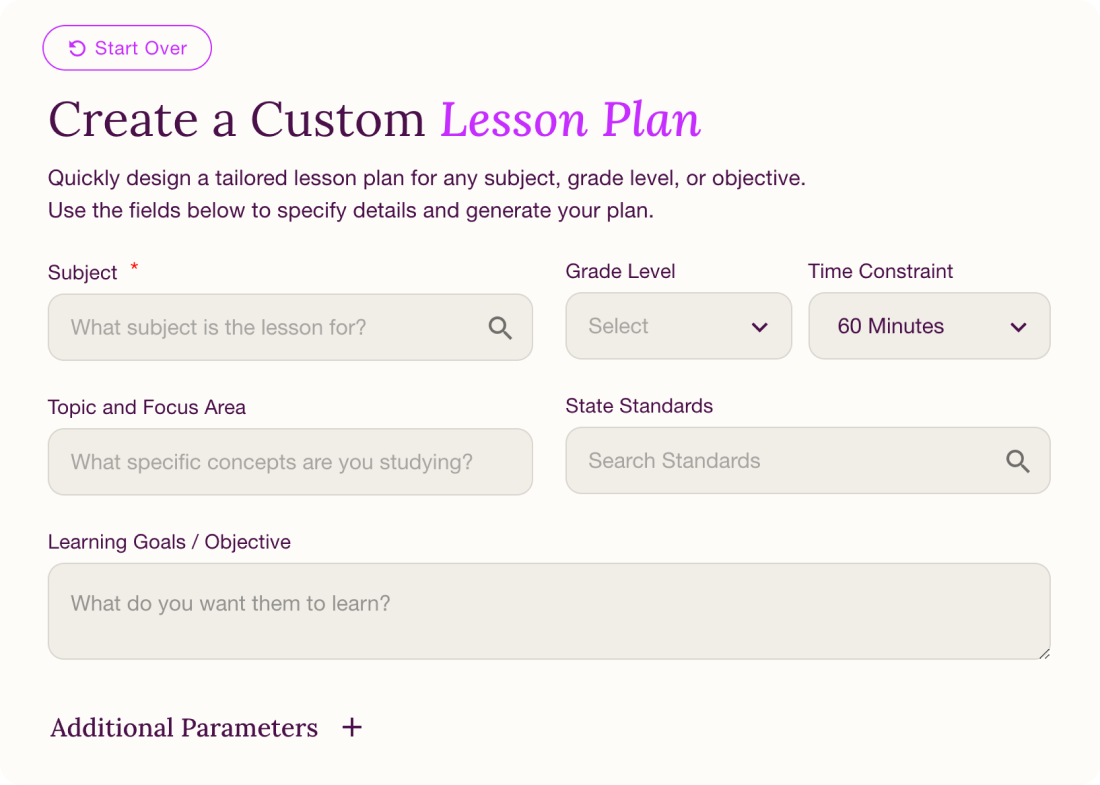Click the Topic and Focus Area input

290,461
